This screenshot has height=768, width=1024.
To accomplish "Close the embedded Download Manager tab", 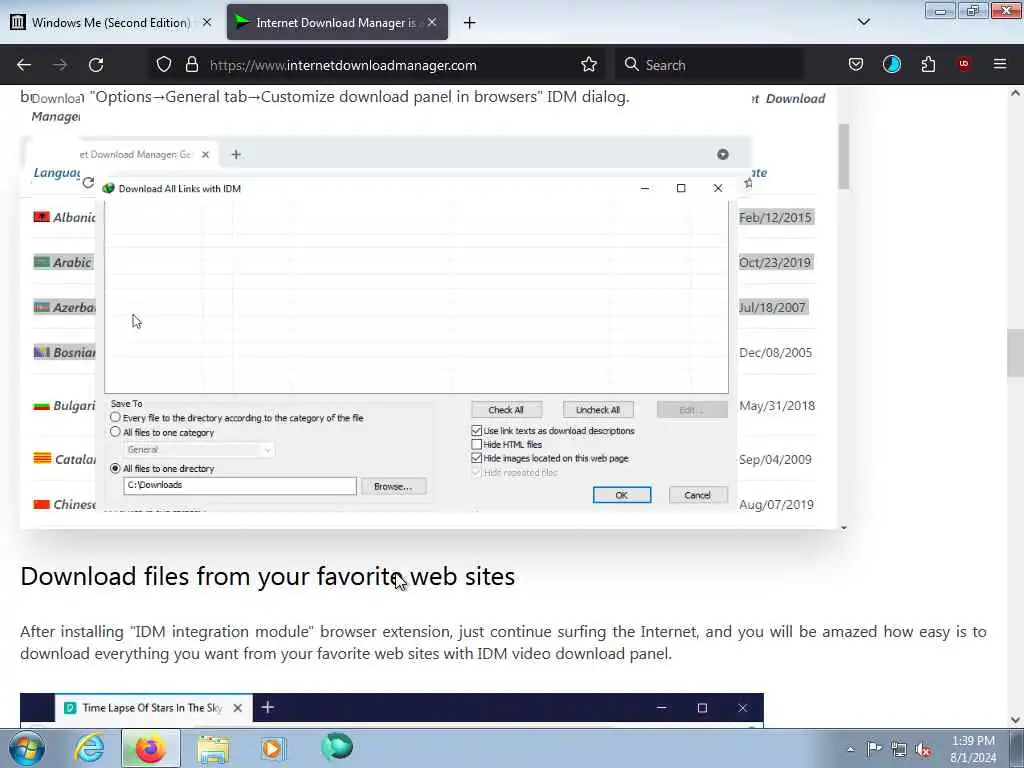I will pyautogui.click(x=206, y=154).
